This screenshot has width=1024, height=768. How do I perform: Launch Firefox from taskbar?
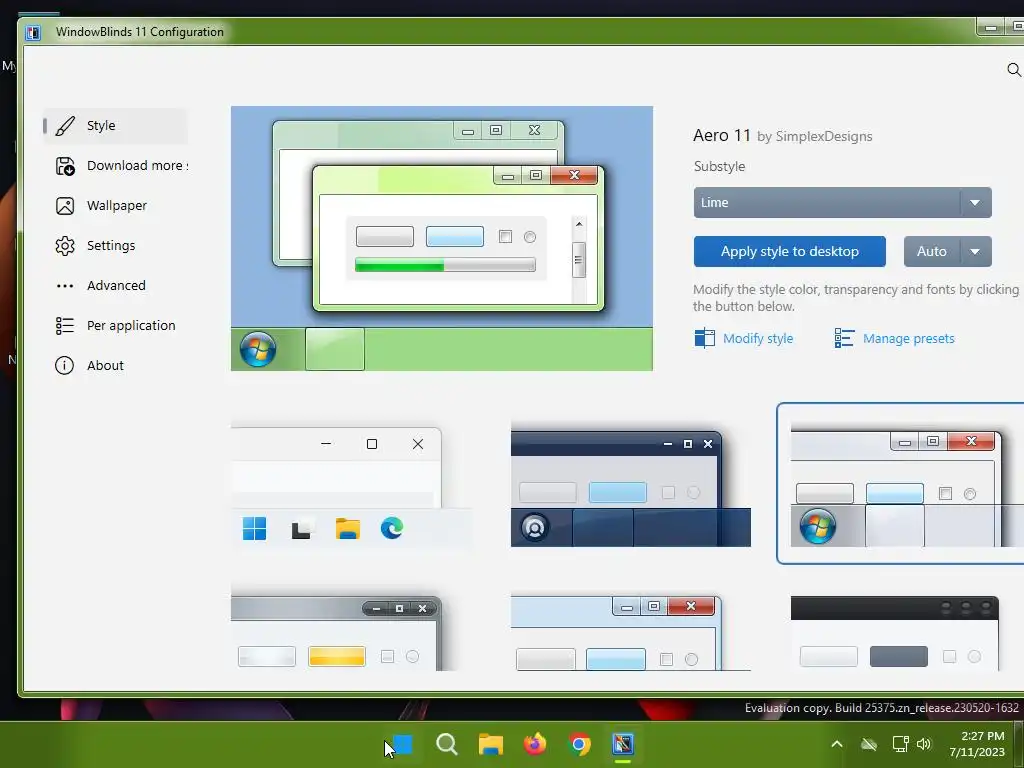point(535,744)
